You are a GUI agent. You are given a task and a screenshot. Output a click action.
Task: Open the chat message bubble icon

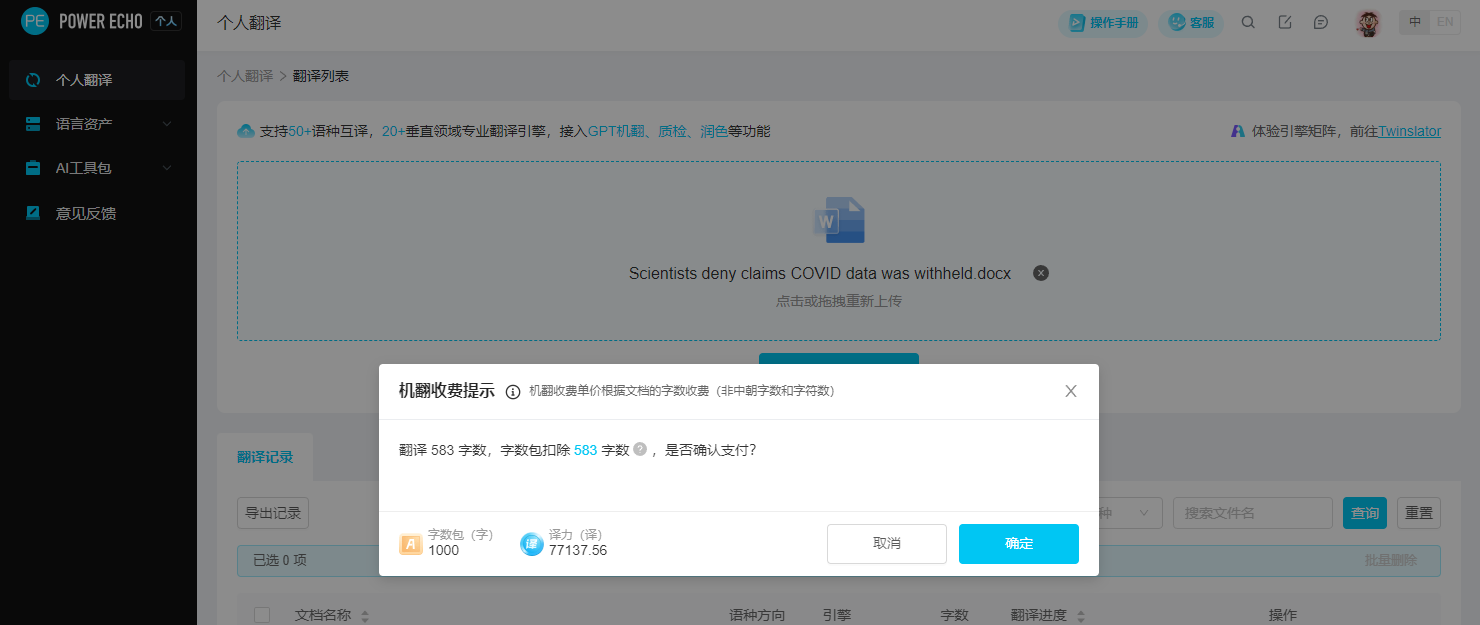pos(1321,21)
